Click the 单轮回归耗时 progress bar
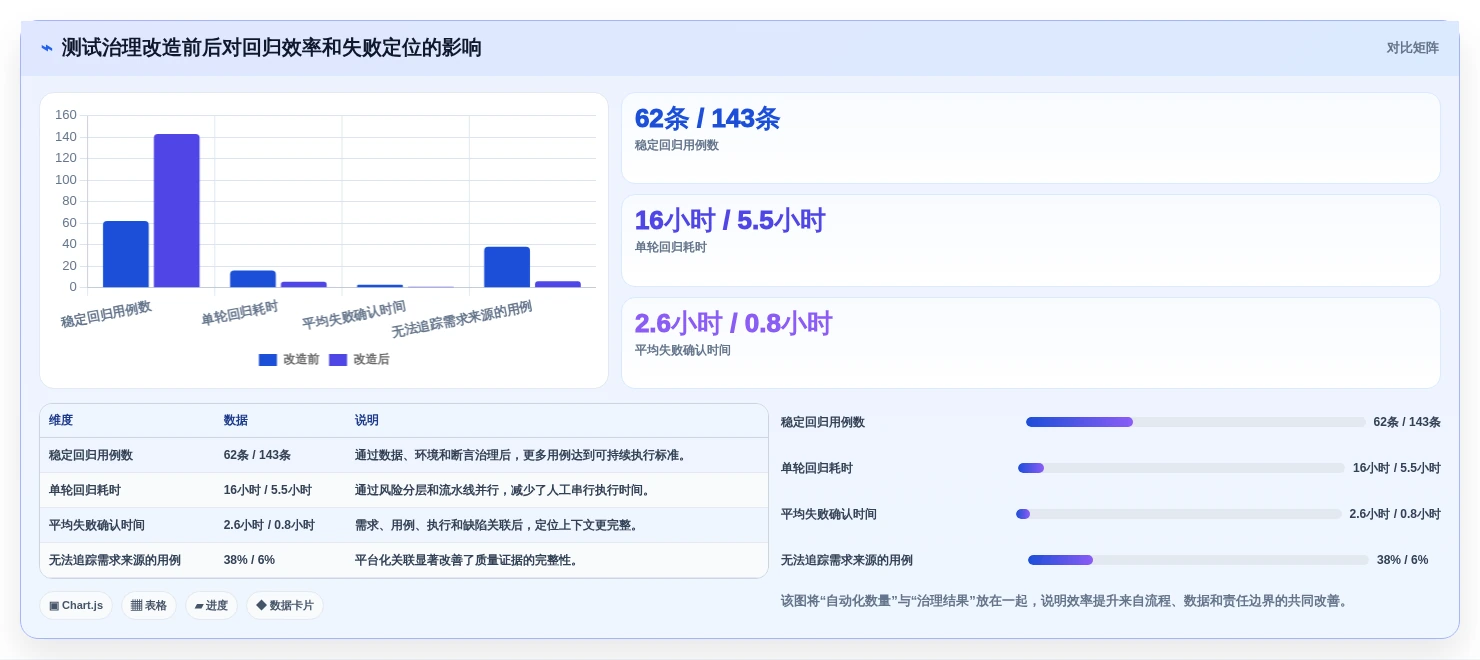Viewport: 1480px width, 660px height. point(1181,468)
